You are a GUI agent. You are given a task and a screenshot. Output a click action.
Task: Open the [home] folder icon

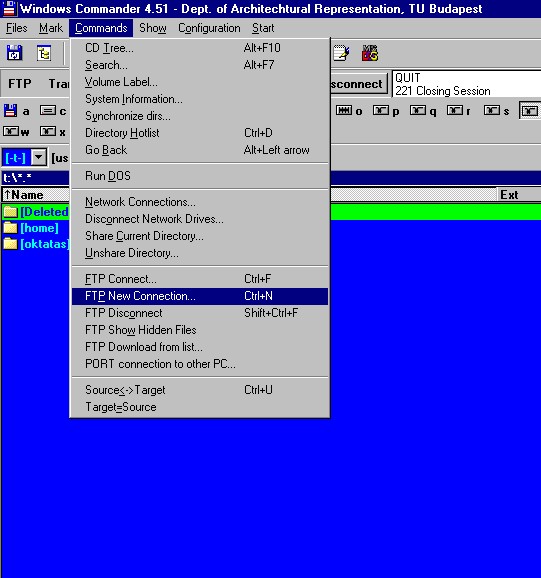[10, 228]
